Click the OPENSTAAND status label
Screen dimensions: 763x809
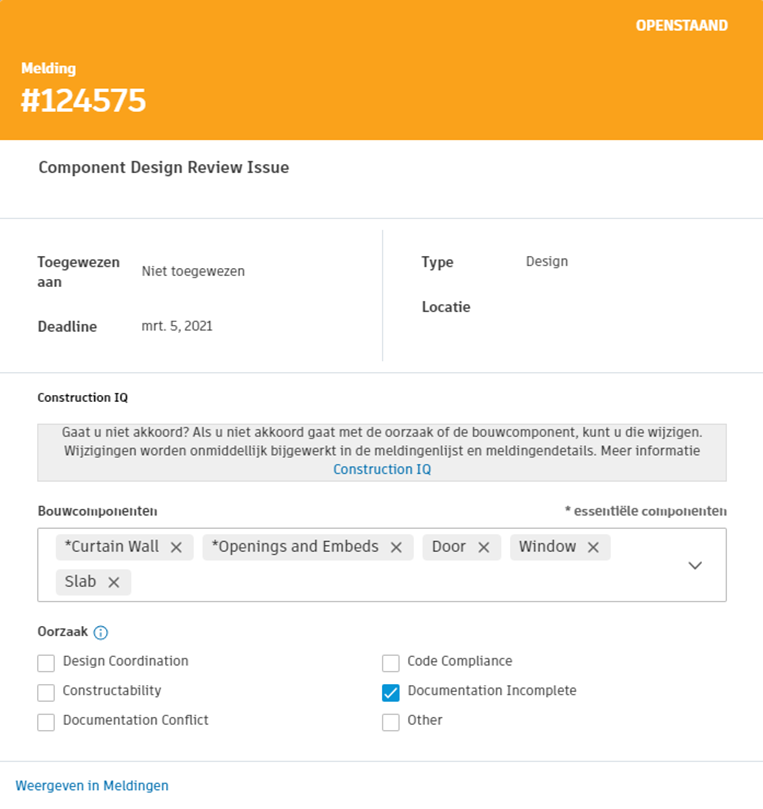[x=682, y=26]
